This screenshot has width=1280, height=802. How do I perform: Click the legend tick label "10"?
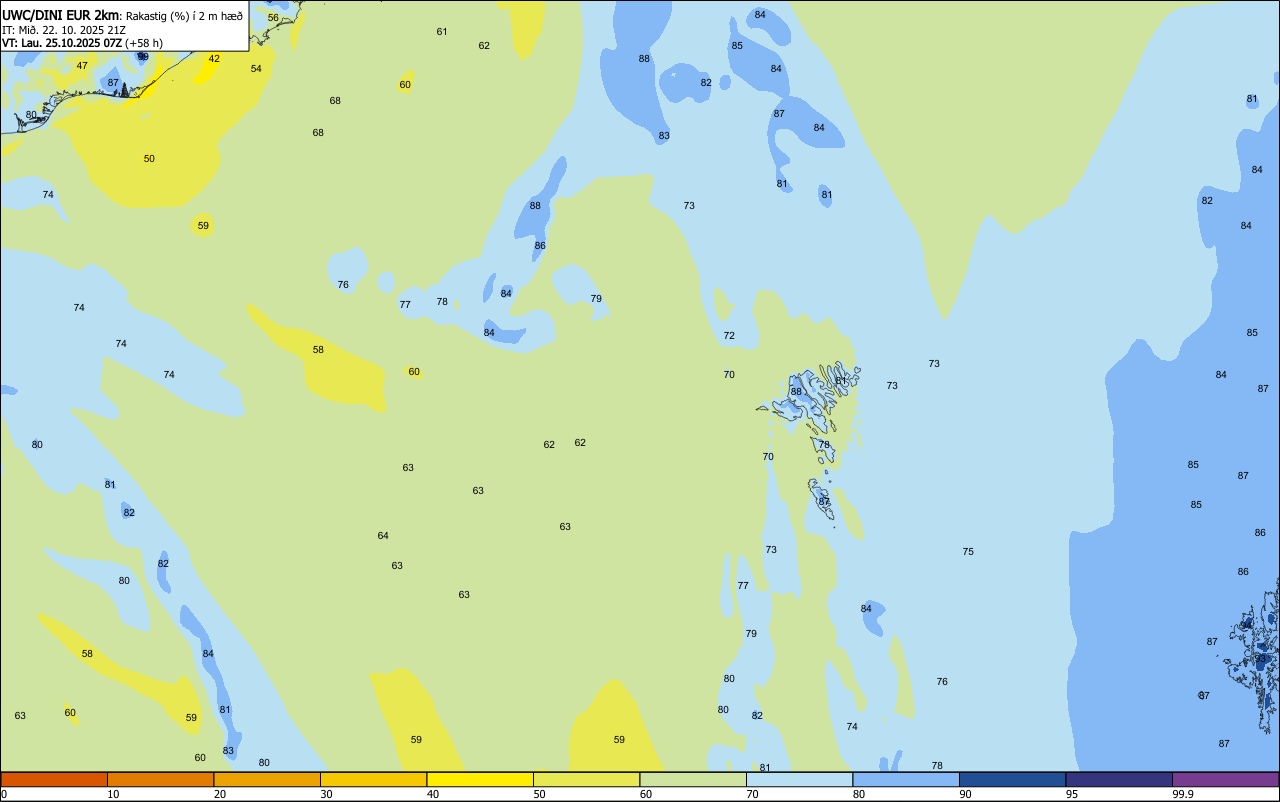coord(113,794)
